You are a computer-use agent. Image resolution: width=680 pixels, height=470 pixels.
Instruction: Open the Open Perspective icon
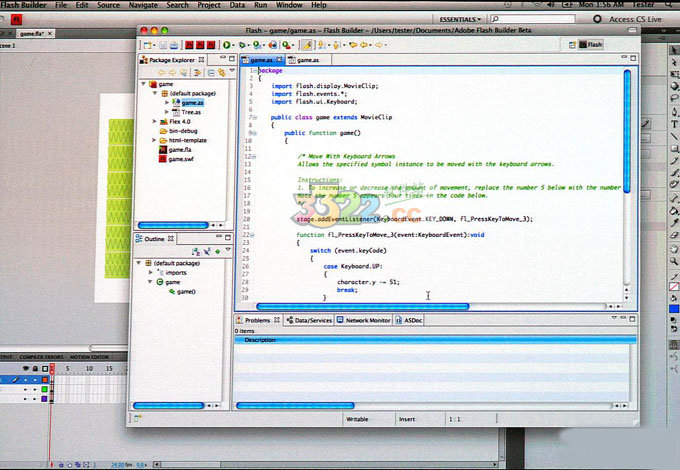(572, 45)
